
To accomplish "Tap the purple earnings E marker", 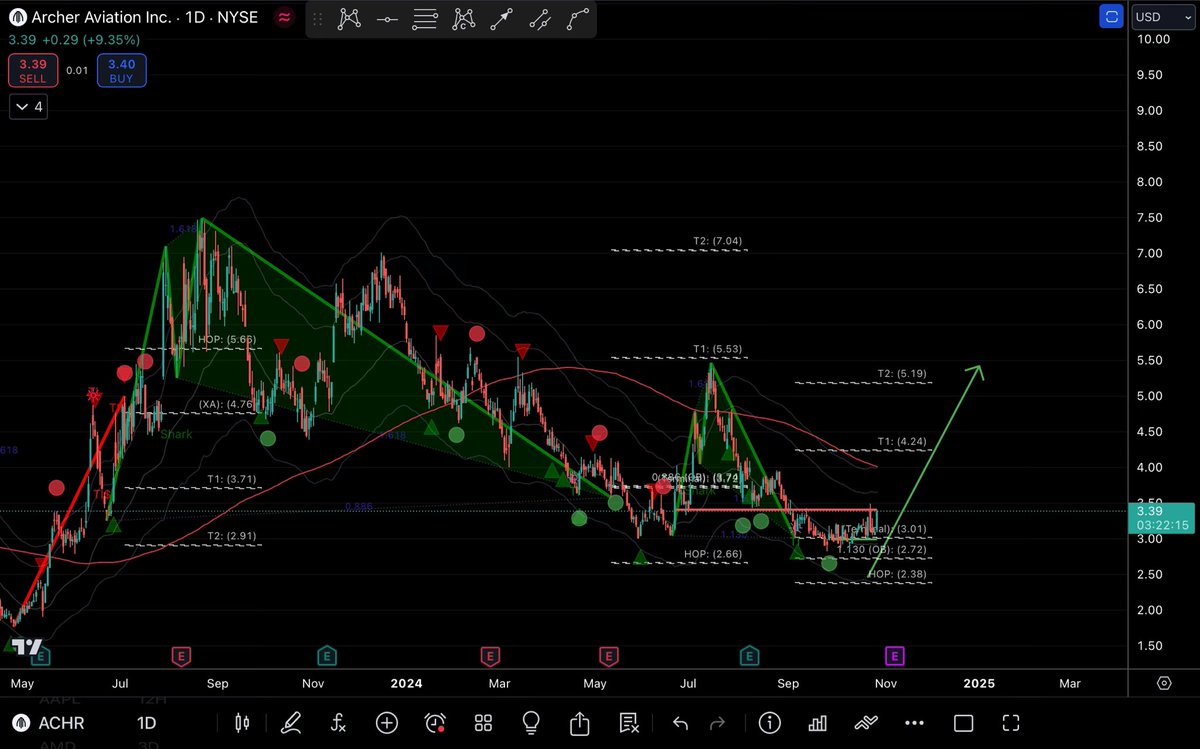I will click(895, 656).
